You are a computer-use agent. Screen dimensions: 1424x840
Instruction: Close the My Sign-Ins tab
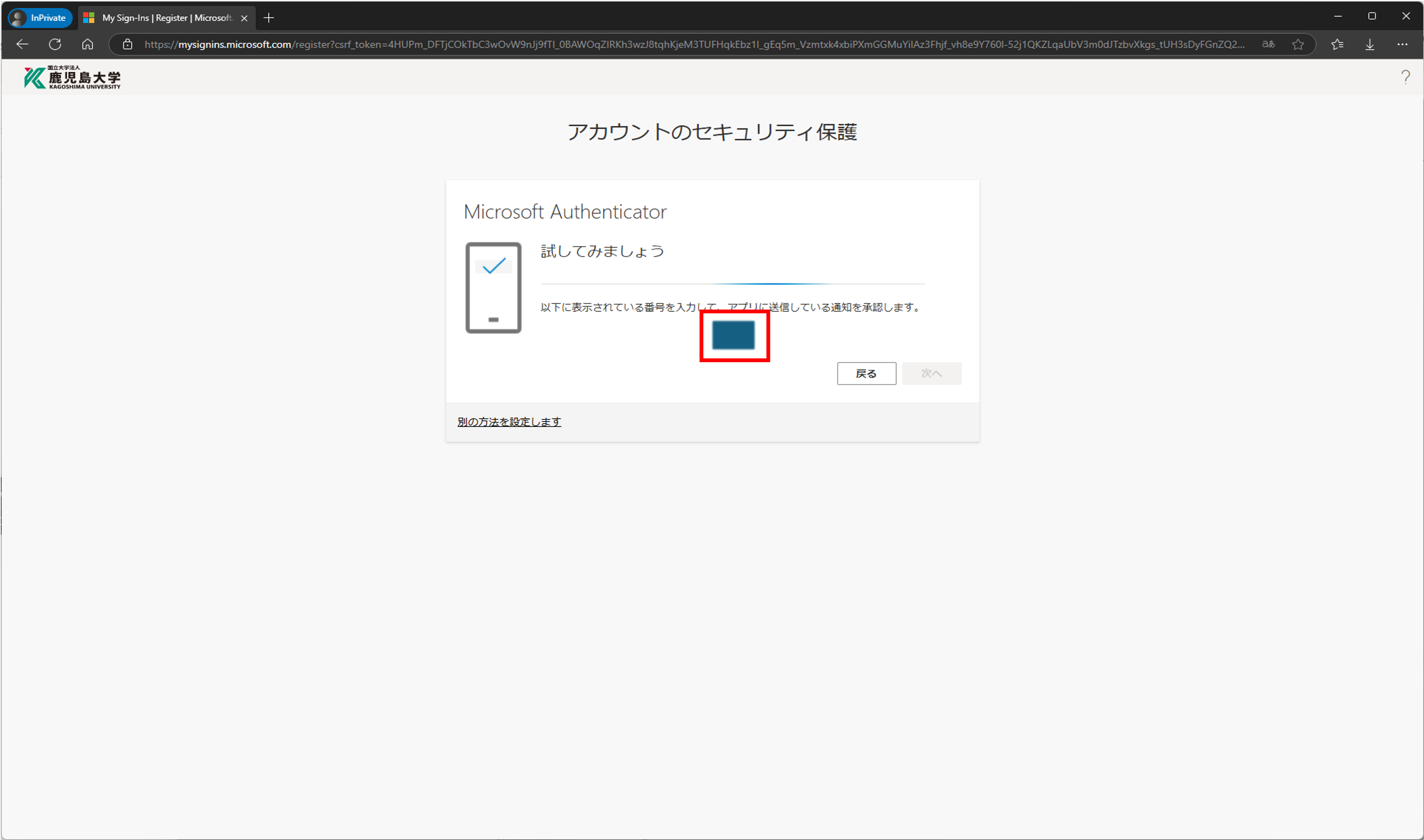[244, 18]
